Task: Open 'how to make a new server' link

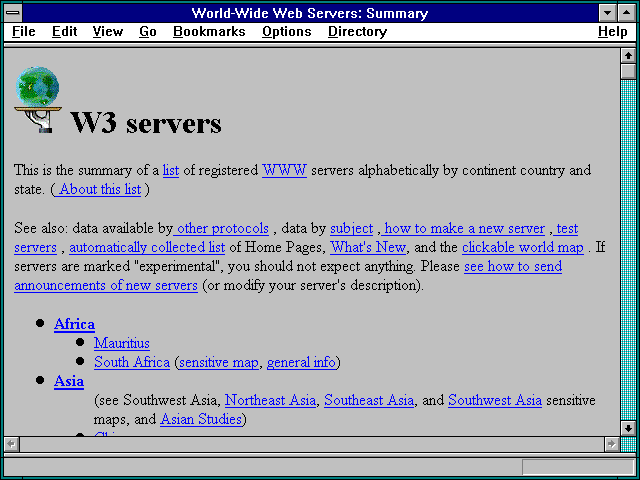Action: coord(463,228)
